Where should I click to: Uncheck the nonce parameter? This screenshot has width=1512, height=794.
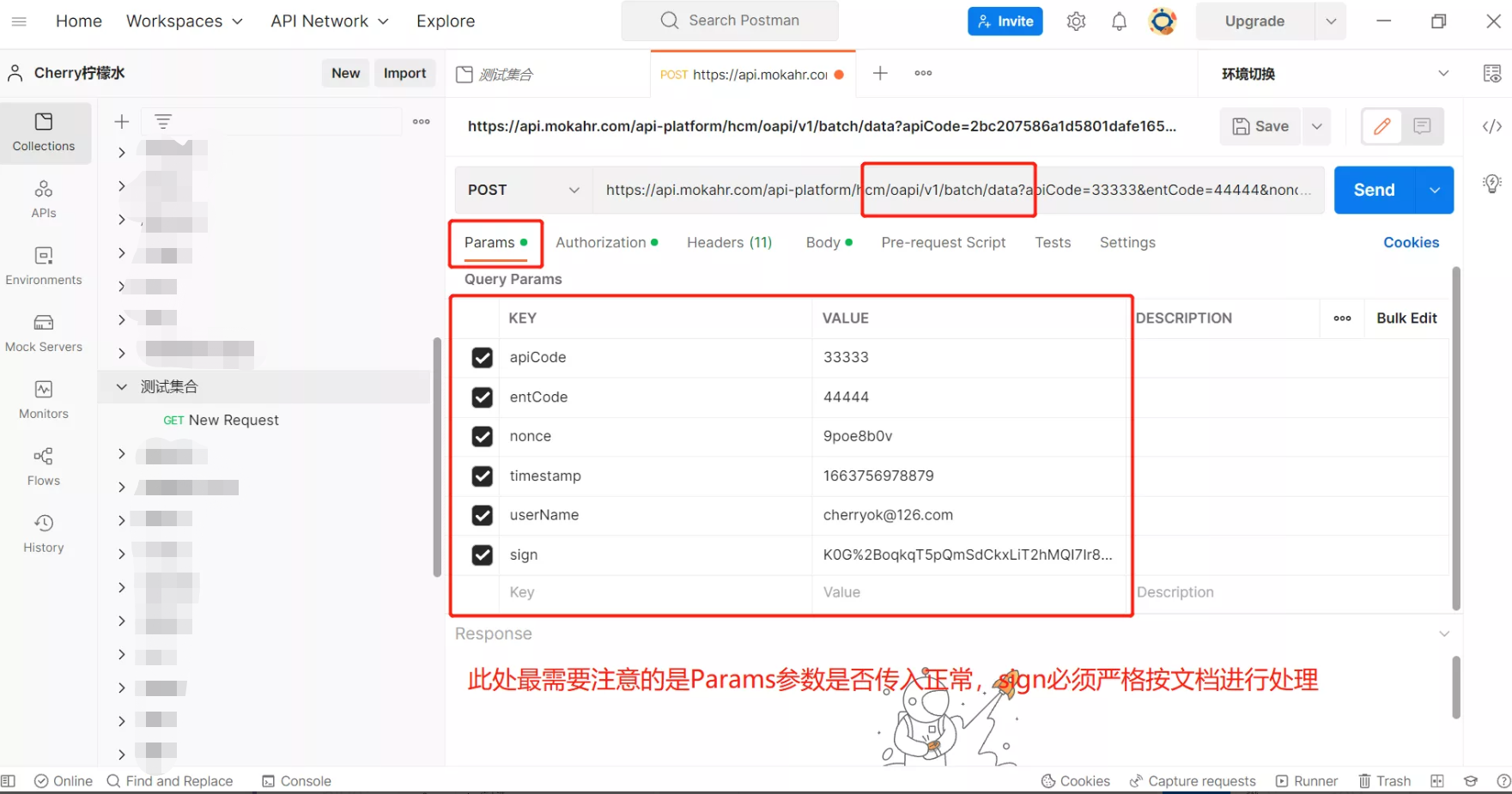(483, 437)
